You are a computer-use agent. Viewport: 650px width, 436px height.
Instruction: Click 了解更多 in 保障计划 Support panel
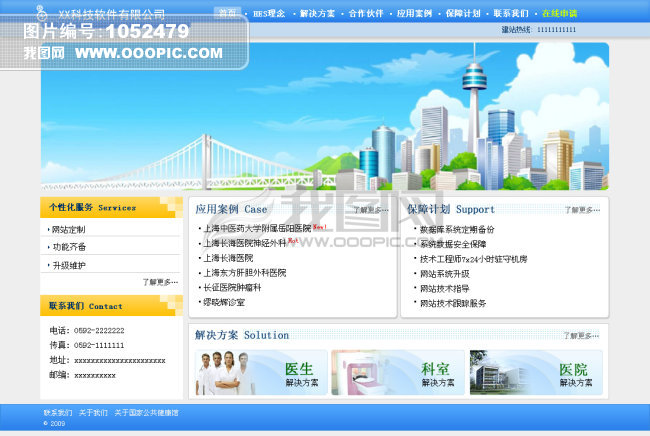click(582, 210)
